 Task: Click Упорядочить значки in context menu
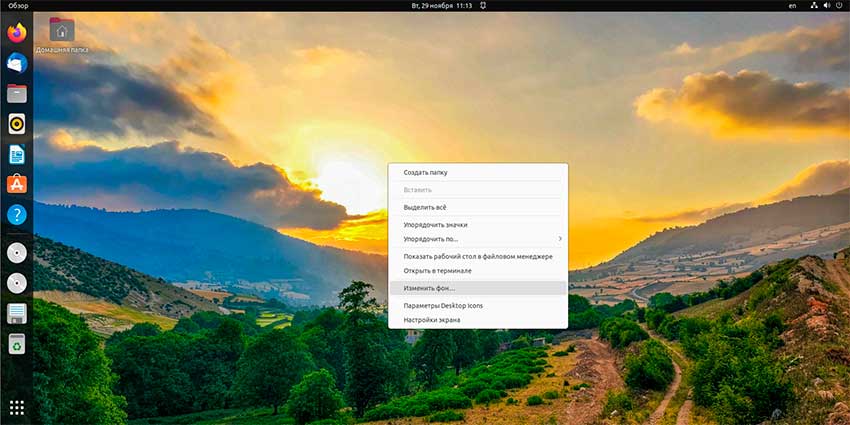click(435, 225)
